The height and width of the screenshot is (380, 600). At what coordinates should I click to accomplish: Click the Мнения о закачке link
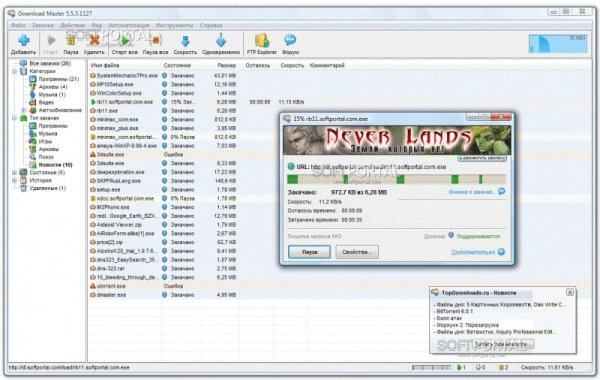[477, 192]
